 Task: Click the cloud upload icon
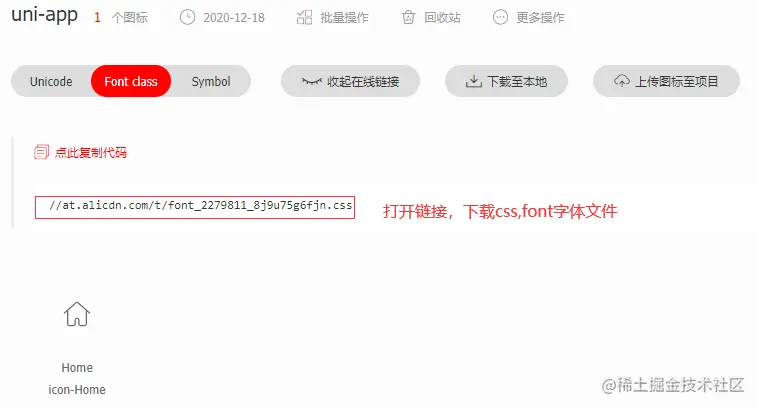click(622, 81)
